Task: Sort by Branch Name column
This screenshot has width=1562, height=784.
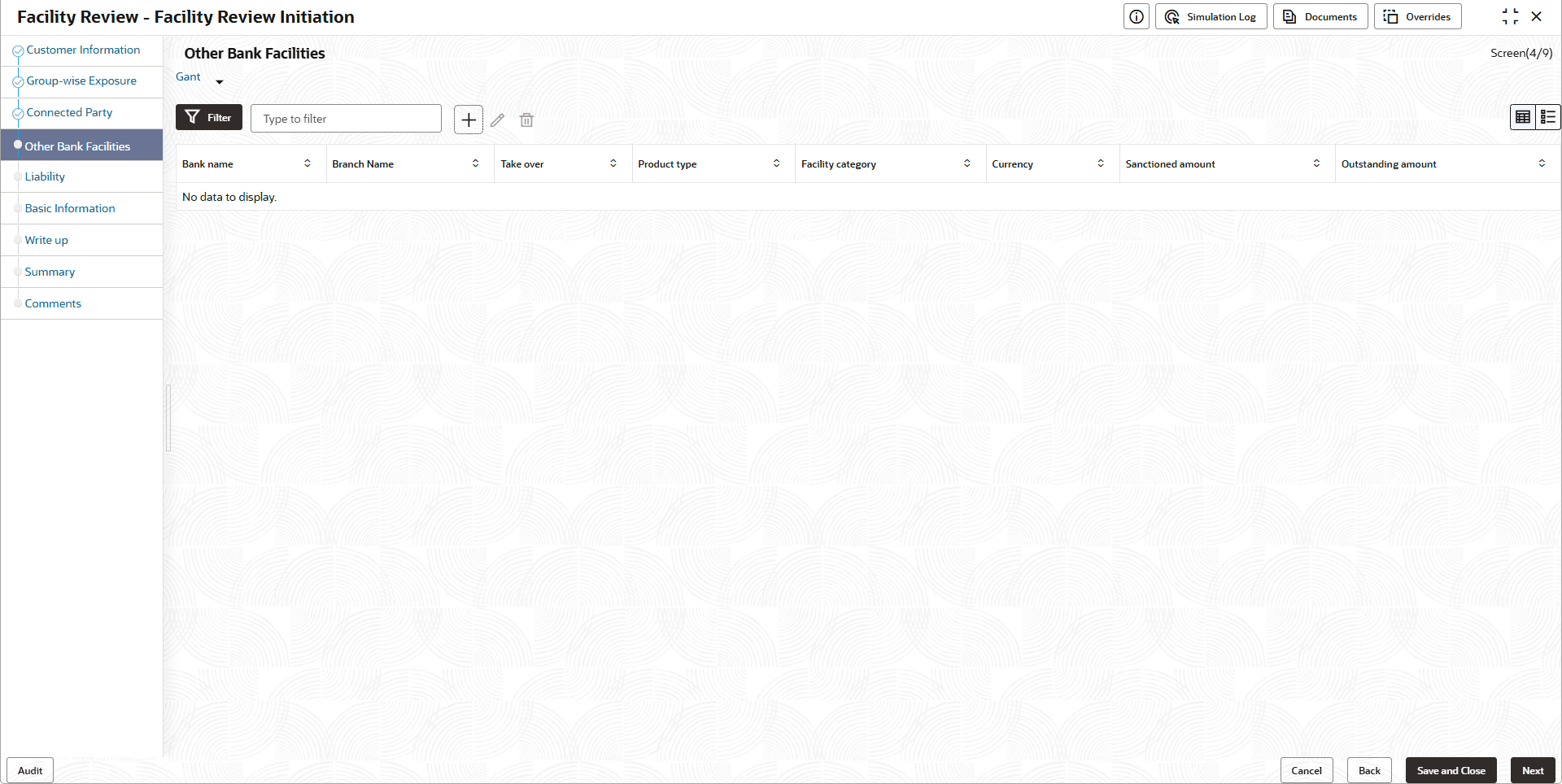Action: pyautogui.click(x=476, y=163)
